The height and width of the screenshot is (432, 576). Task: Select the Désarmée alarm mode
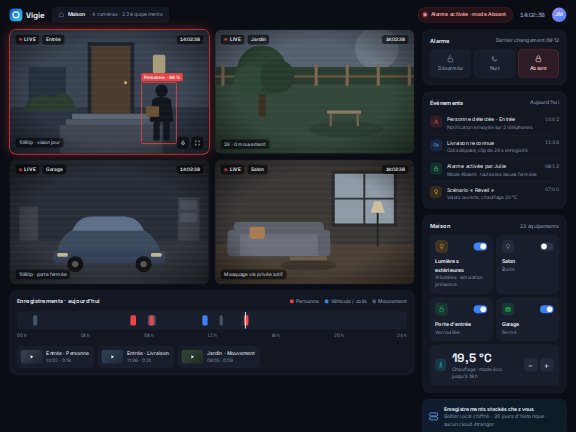pos(450,64)
